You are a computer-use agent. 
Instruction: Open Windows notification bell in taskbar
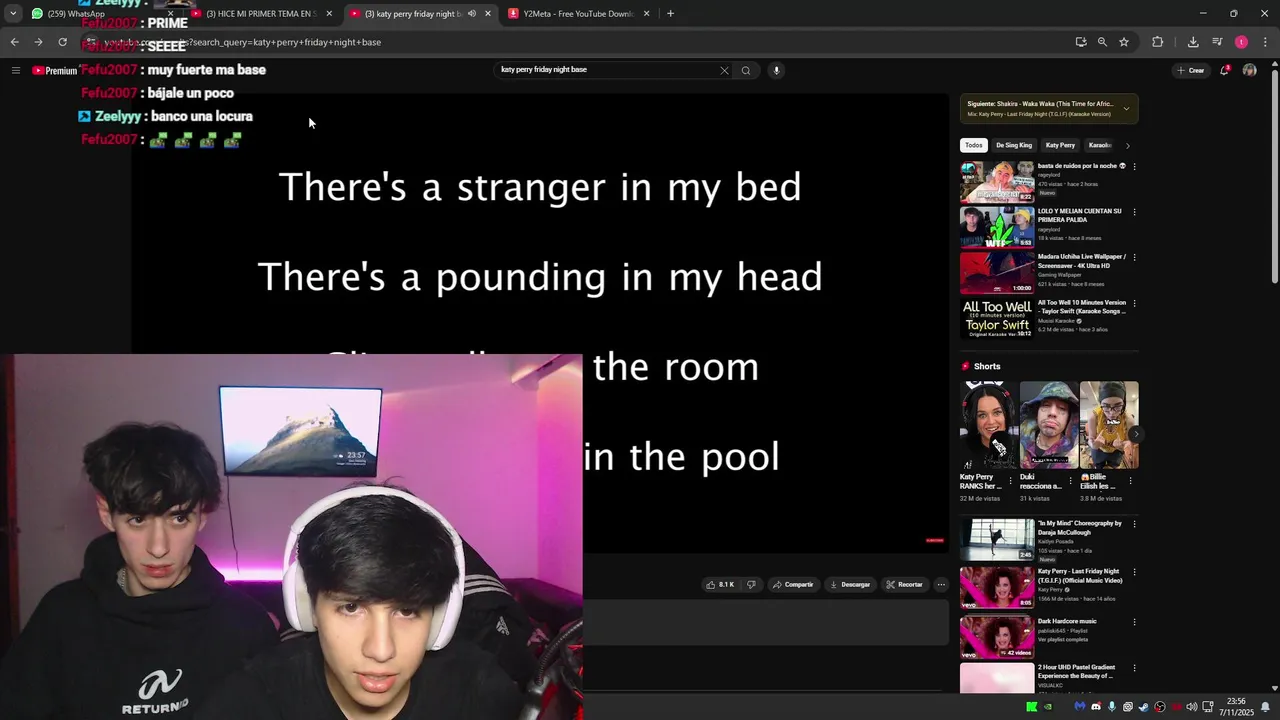[1267, 707]
